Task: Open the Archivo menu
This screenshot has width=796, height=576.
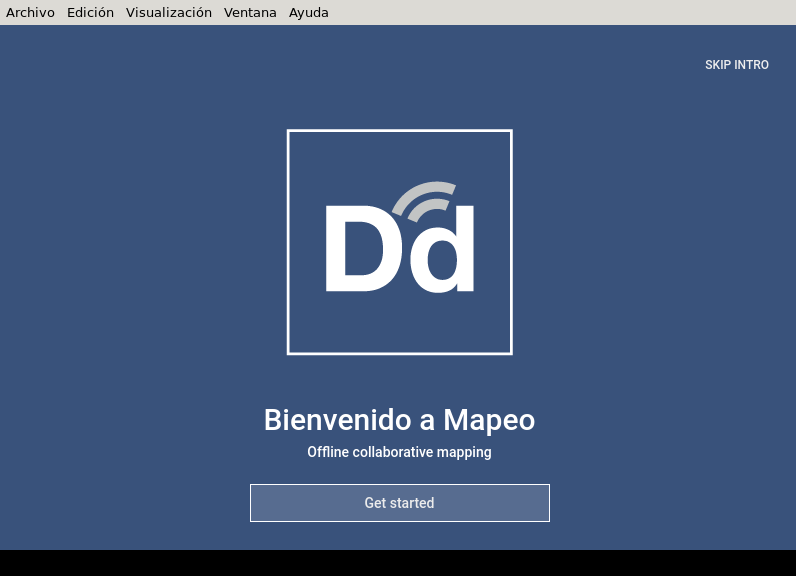Action: point(30,13)
